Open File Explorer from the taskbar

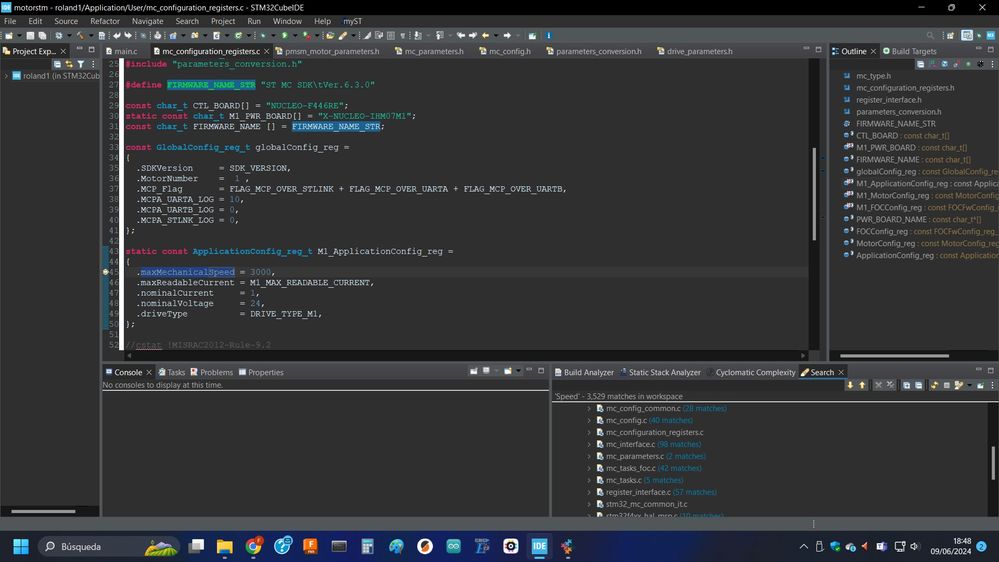224,547
